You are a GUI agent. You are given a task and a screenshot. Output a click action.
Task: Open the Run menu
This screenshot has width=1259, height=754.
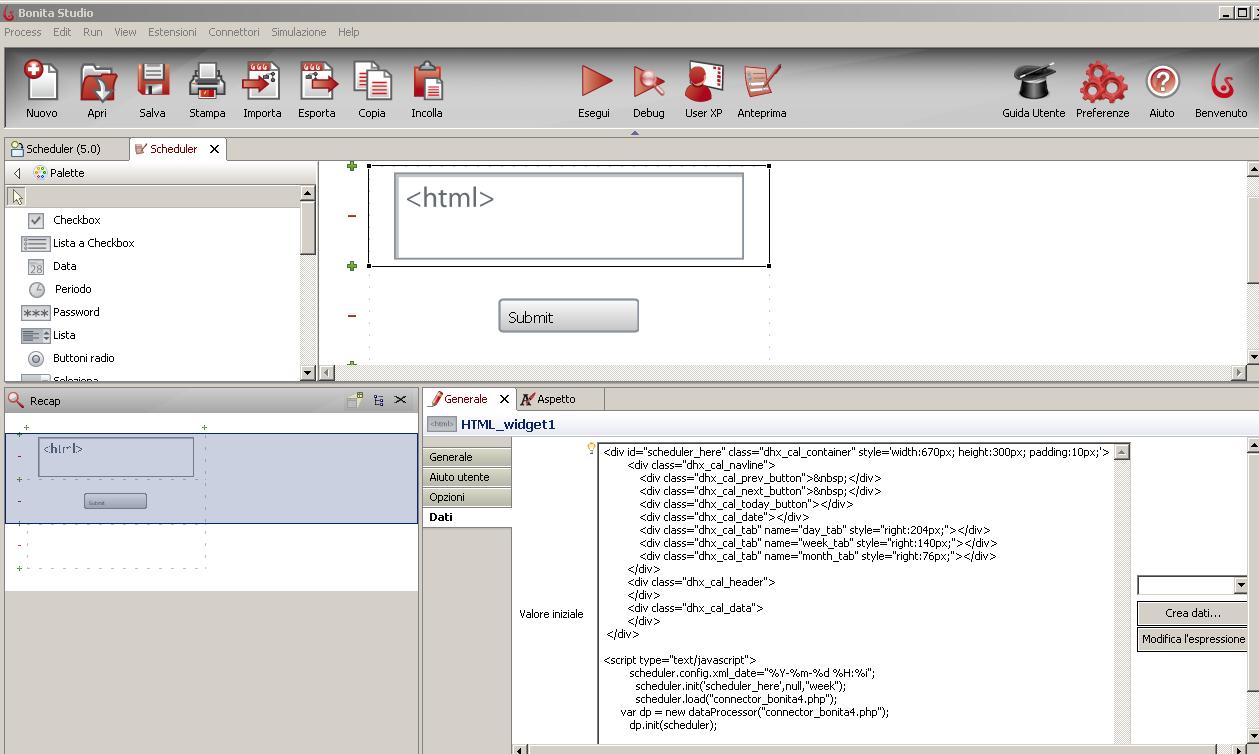coord(93,32)
